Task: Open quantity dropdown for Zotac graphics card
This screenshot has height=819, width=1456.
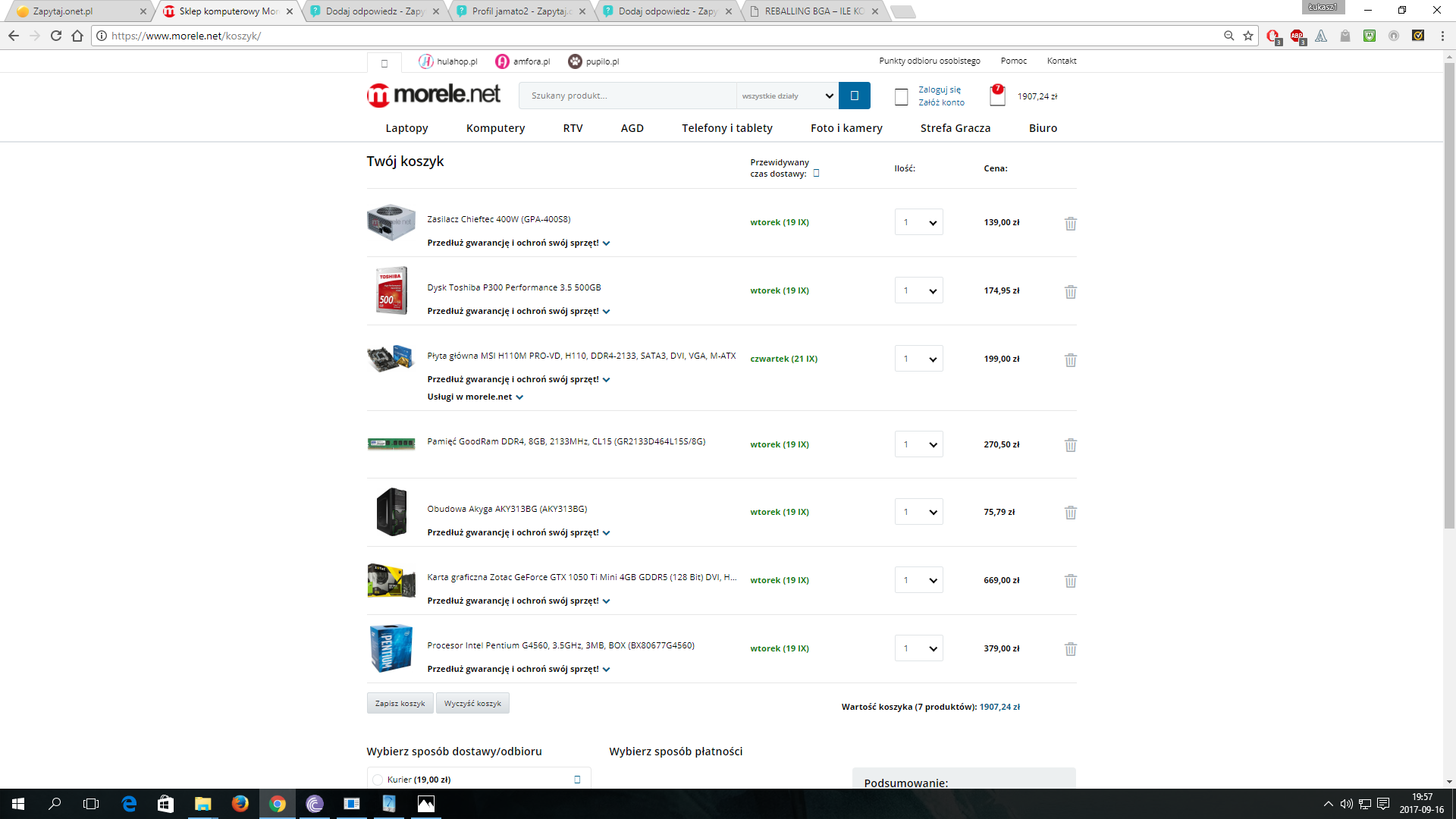Action: pos(918,580)
